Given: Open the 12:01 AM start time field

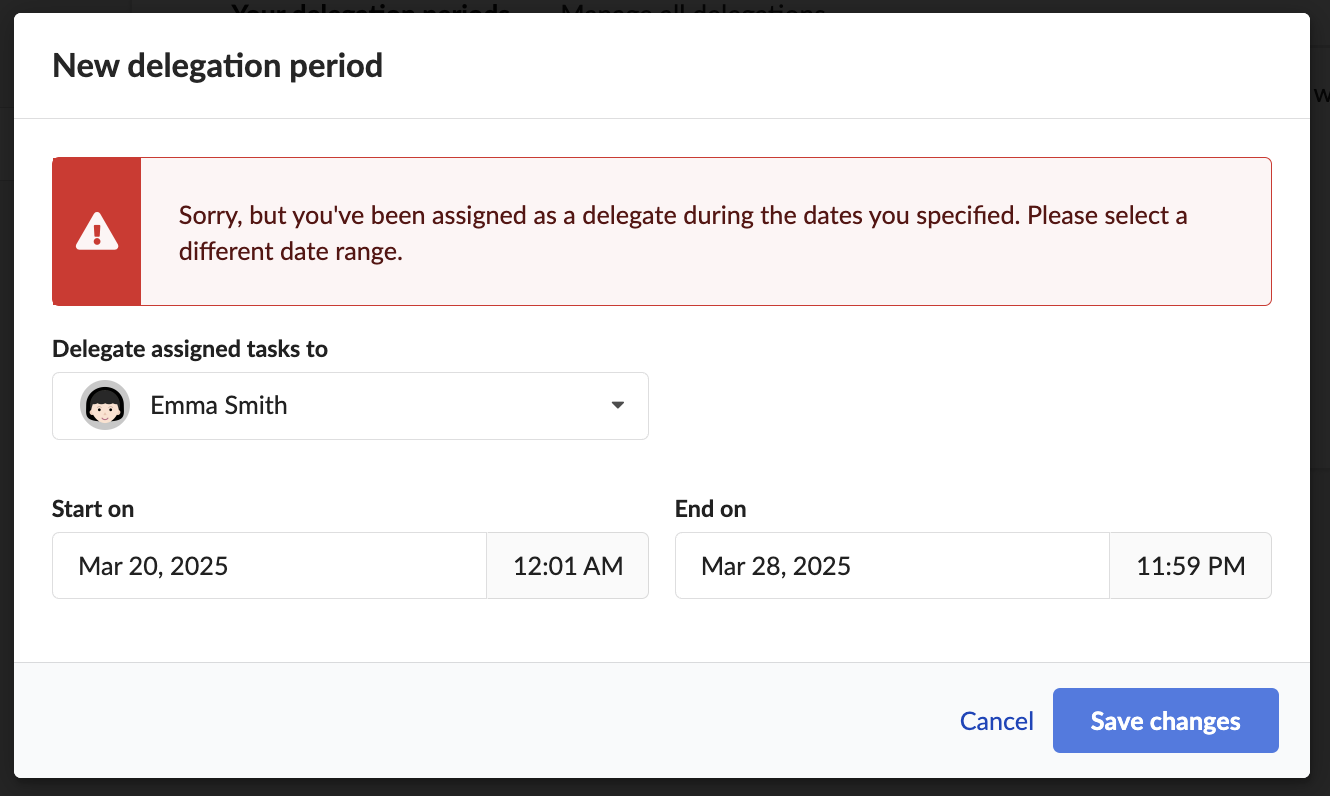Looking at the screenshot, I should 568,566.
